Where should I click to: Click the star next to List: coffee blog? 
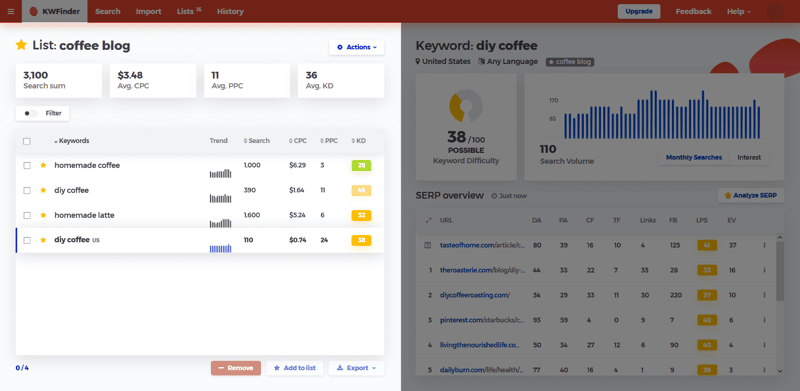click(21, 45)
